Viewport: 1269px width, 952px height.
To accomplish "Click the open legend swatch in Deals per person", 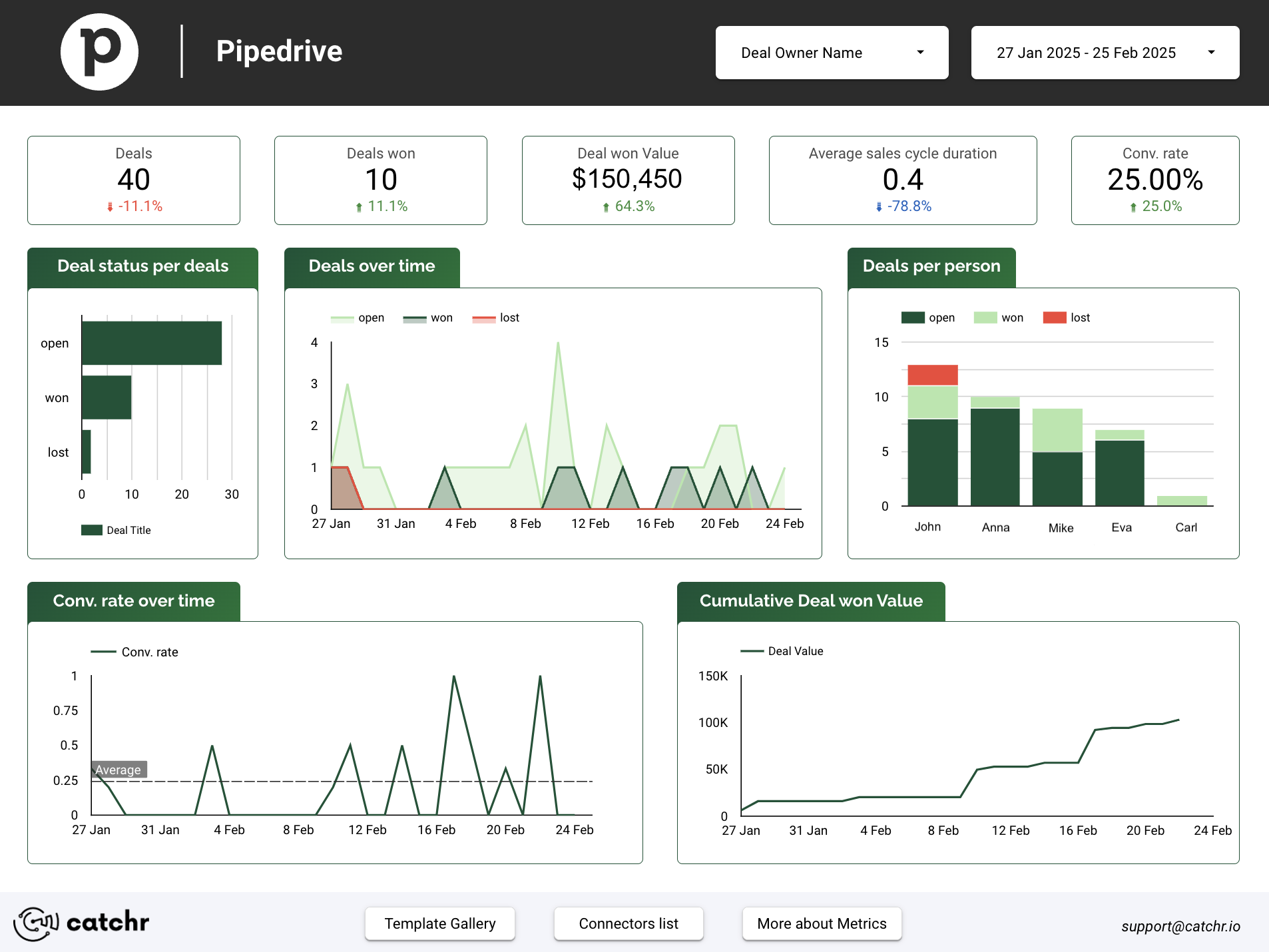I will pos(913,318).
